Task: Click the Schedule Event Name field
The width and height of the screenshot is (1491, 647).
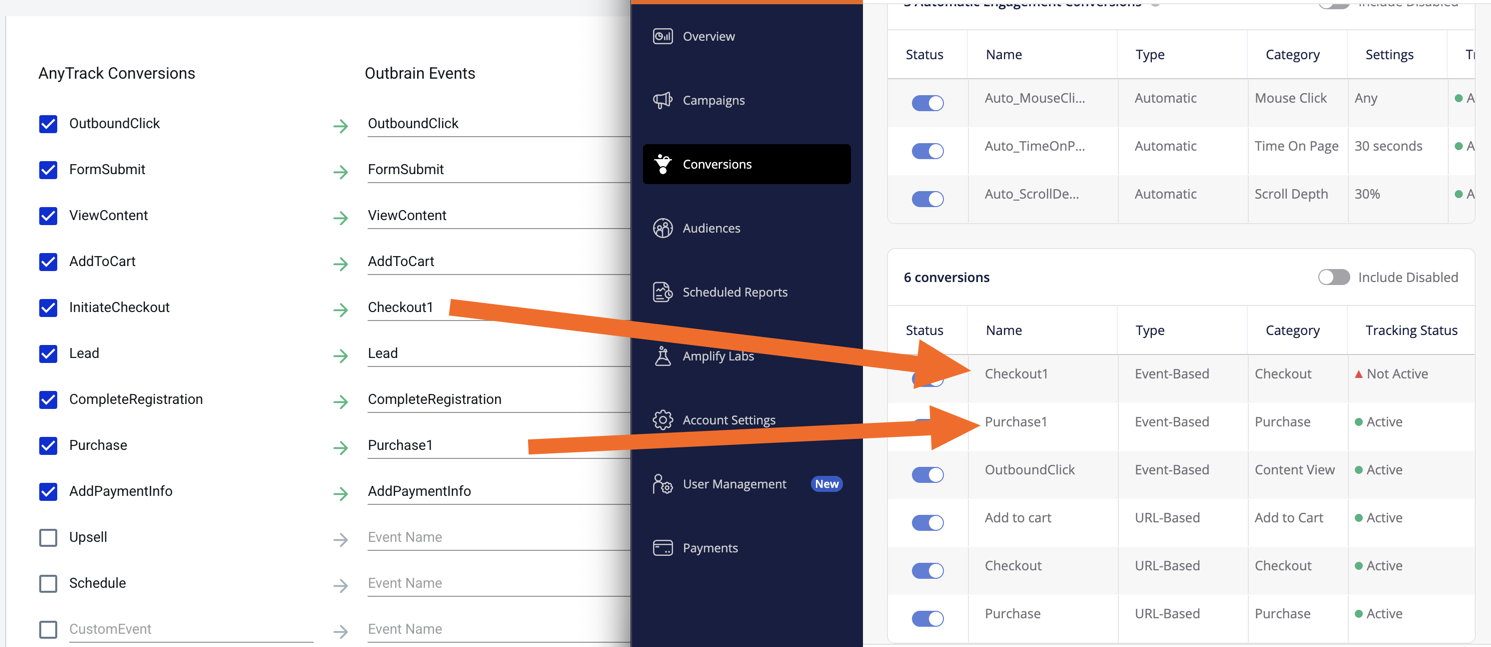Action: point(498,584)
